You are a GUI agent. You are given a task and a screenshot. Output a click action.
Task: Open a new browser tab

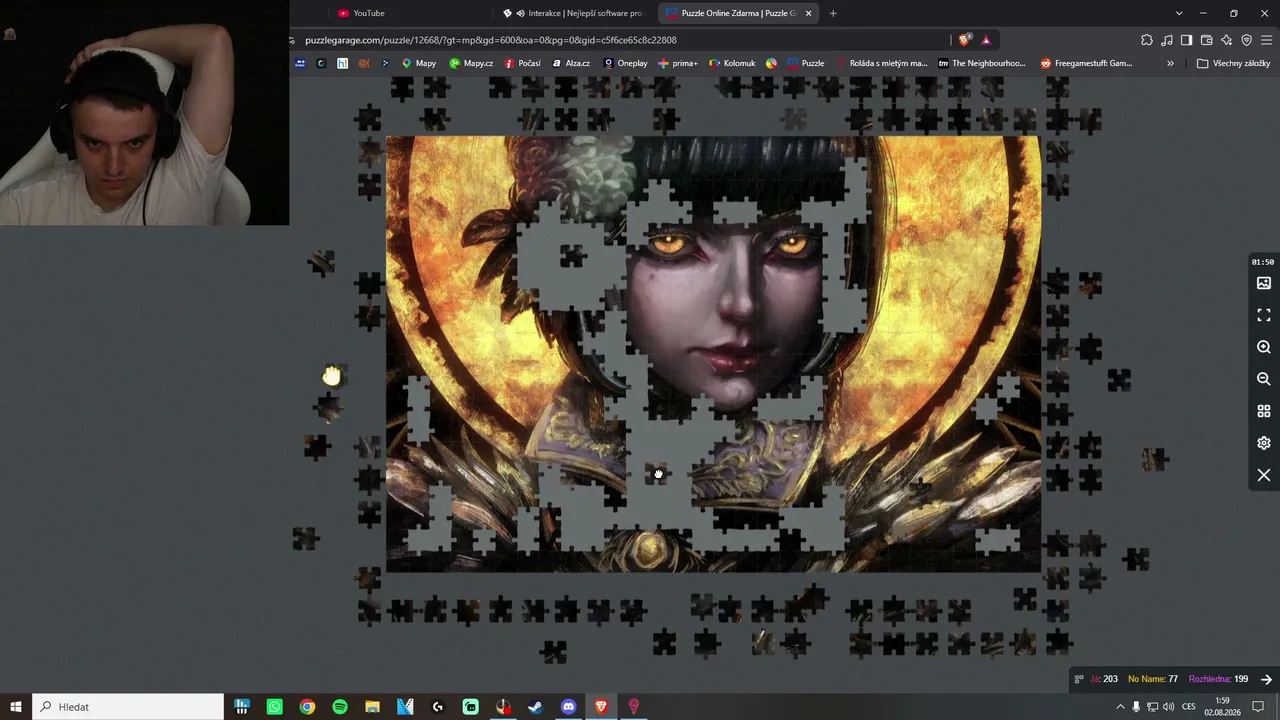833,13
